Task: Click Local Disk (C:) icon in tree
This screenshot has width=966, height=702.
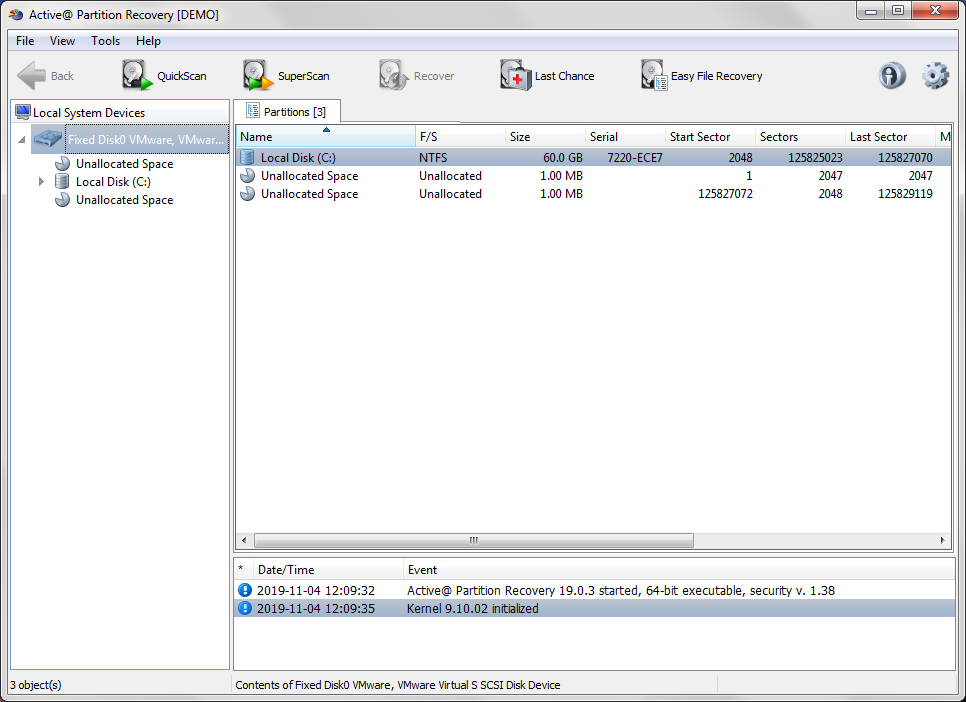Action: (x=62, y=182)
